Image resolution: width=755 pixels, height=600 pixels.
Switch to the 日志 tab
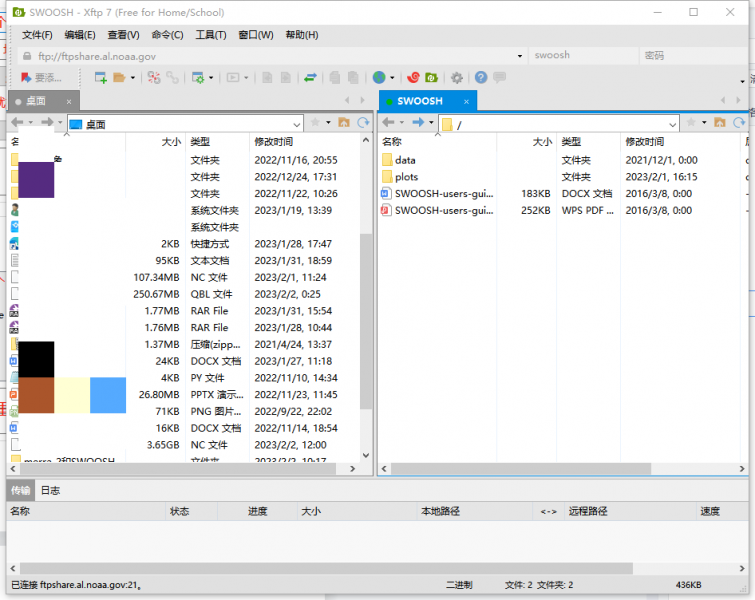point(50,491)
